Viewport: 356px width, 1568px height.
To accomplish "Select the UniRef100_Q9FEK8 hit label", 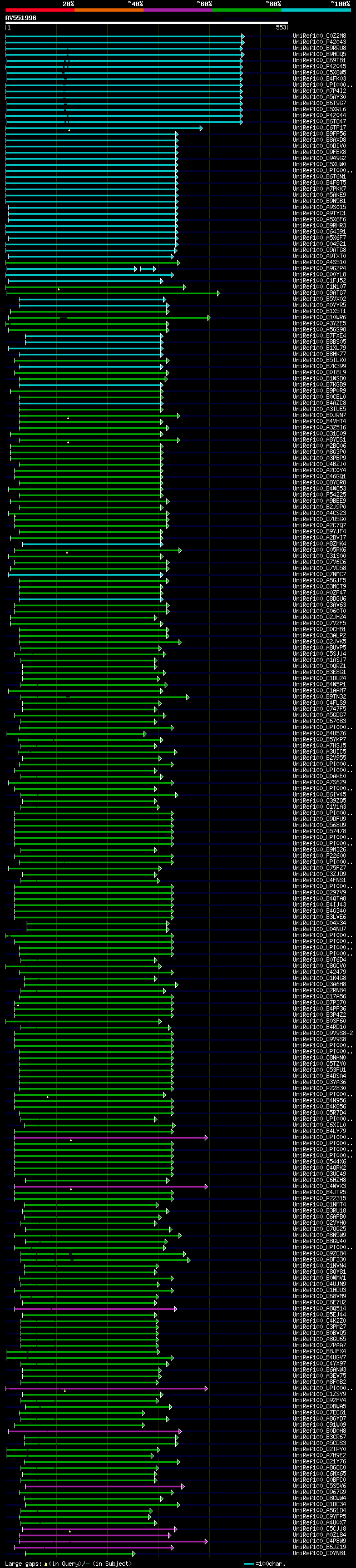I will (x=319, y=152).
